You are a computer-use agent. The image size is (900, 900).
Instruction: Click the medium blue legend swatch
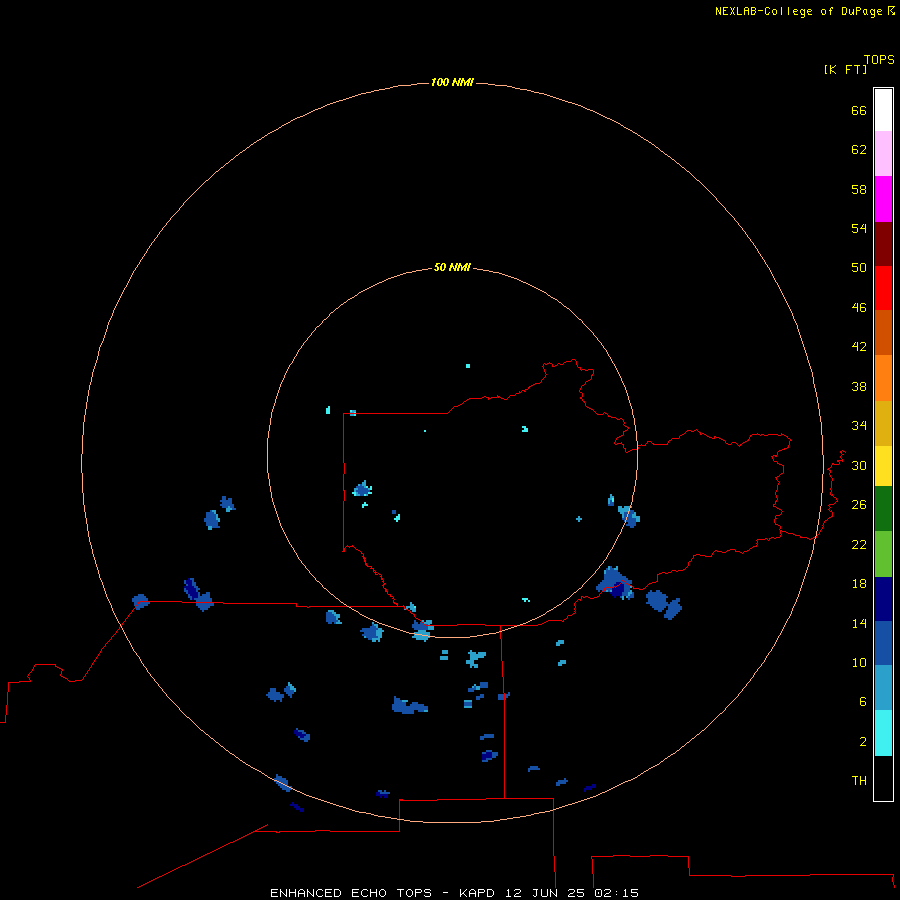[883, 643]
